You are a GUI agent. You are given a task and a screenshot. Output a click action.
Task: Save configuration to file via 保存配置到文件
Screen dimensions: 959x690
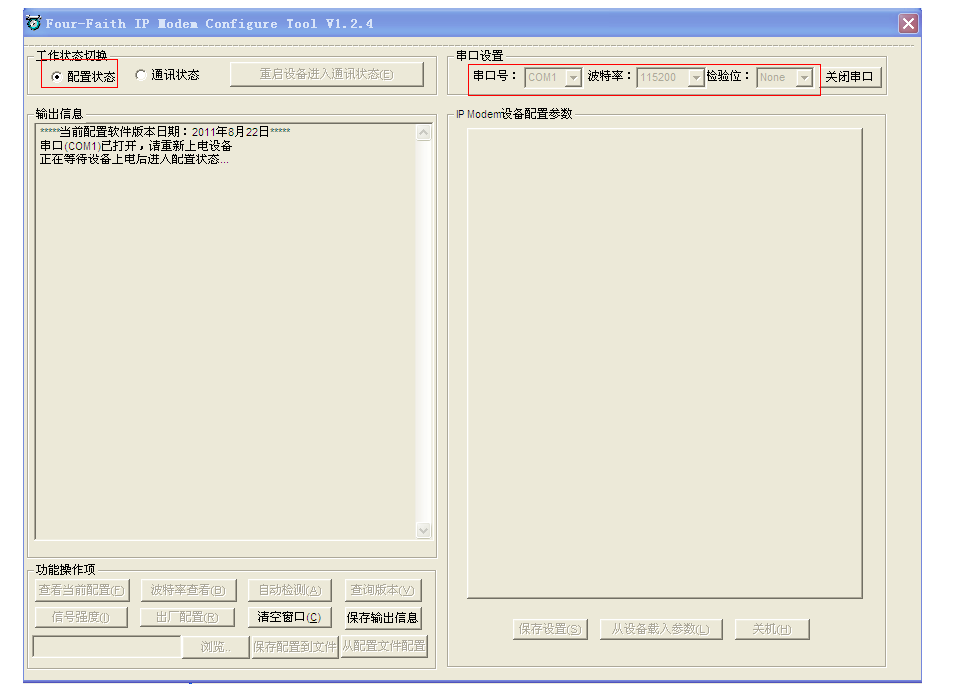coord(294,647)
